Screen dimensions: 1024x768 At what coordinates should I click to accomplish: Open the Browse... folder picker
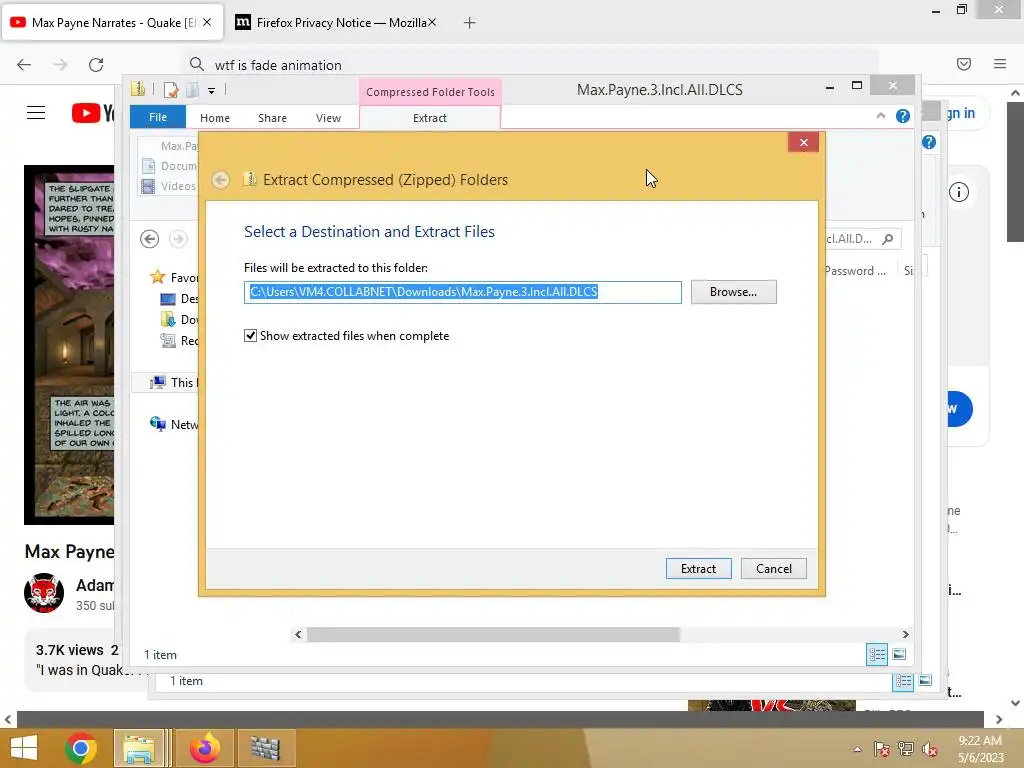(x=733, y=292)
